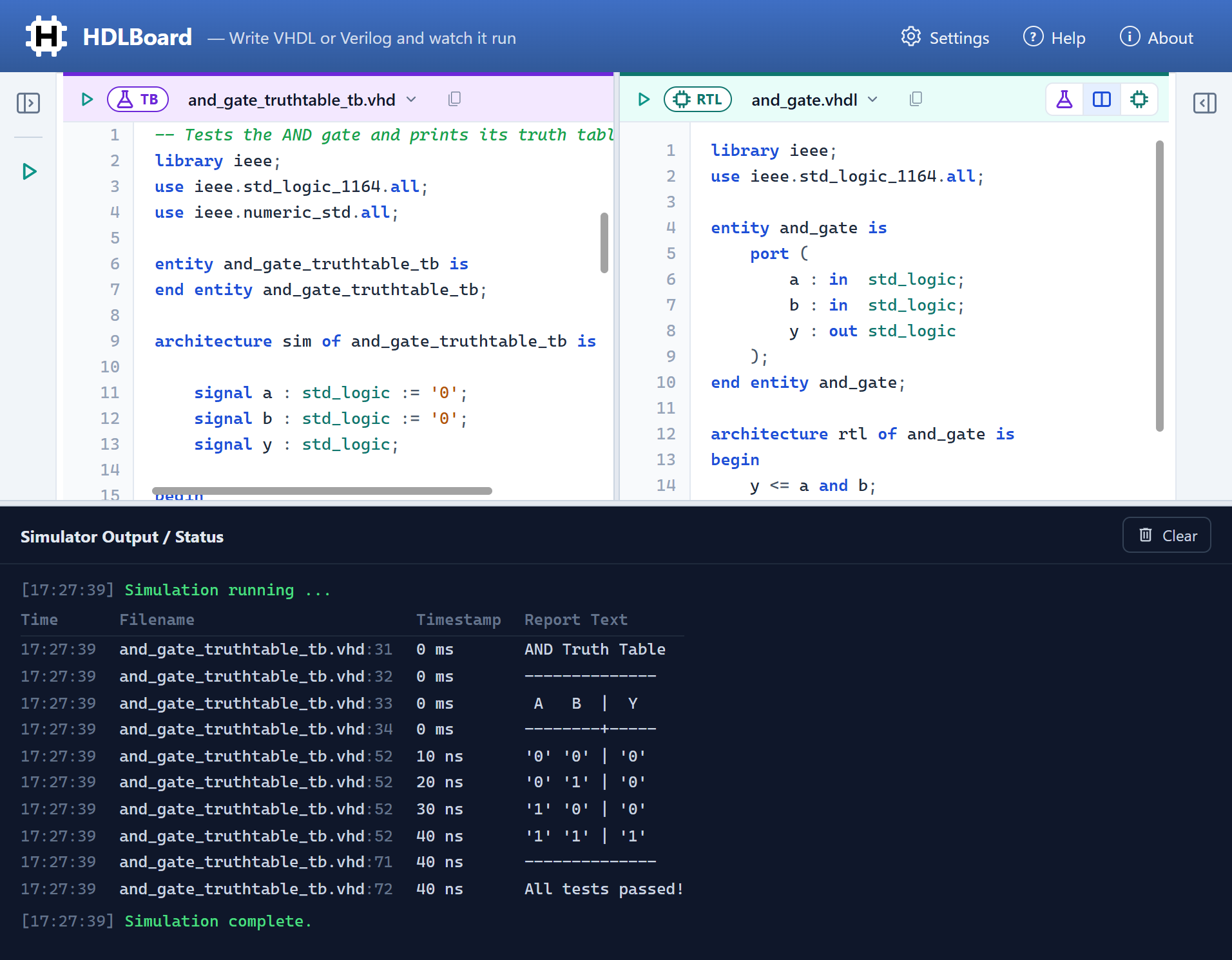Click line number 9 in testbench editor
The image size is (1232, 960).
(x=115, y=341)
